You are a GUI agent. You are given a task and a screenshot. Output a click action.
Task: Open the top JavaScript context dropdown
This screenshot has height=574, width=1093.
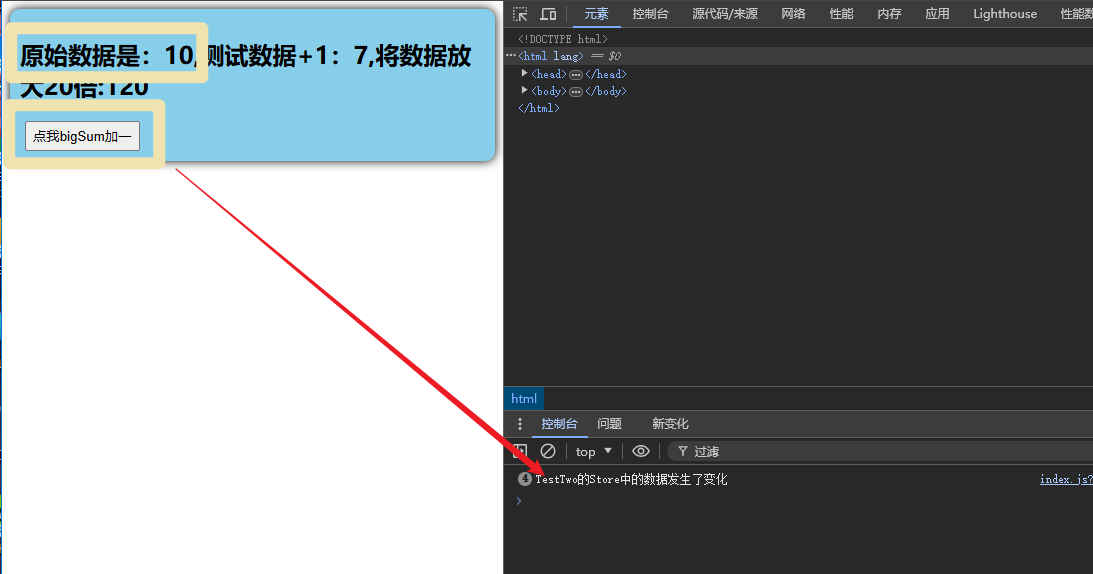coord(593,451)
